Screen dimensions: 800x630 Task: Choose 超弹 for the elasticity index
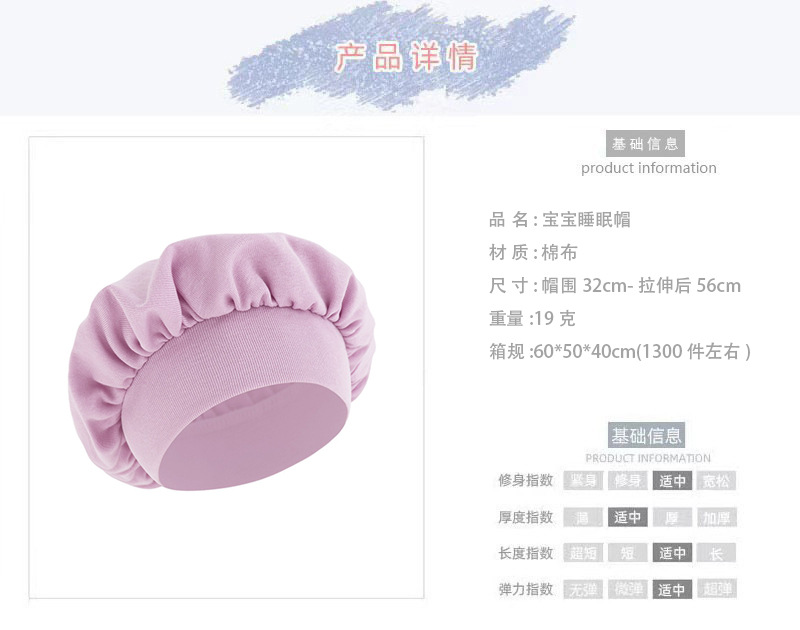pos(716,589)
